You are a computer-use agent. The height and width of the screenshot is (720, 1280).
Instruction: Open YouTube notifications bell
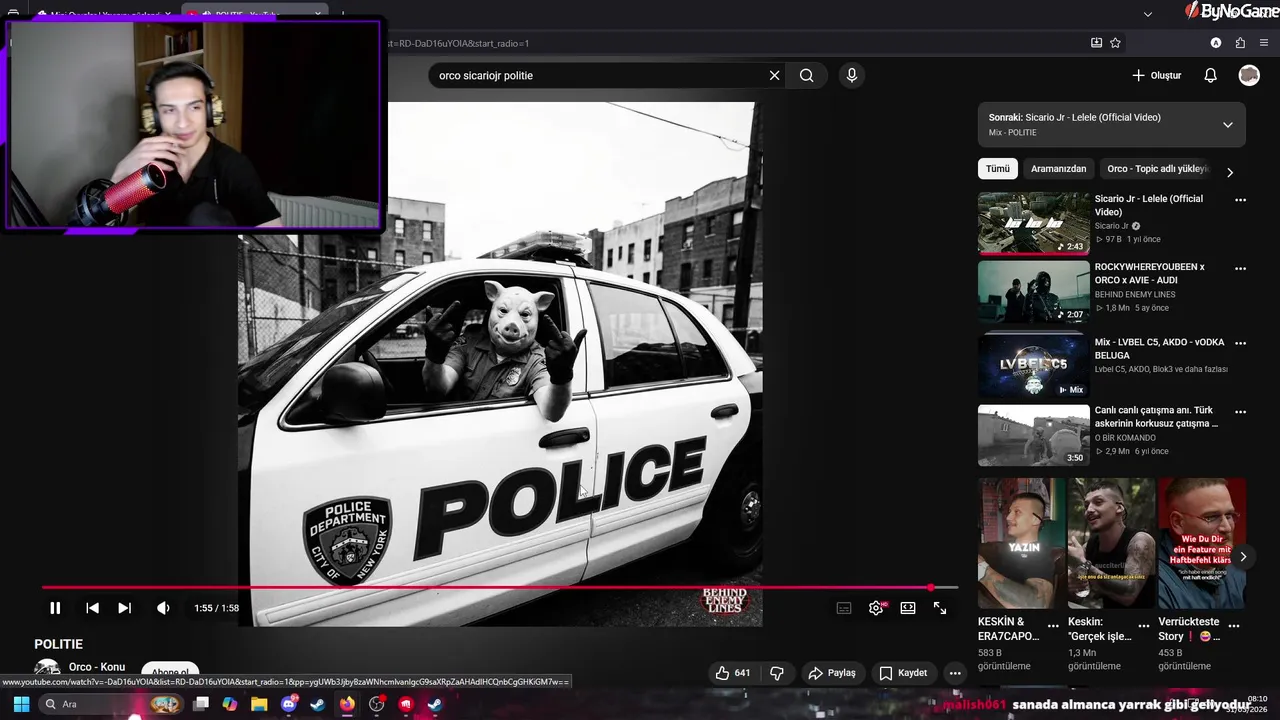click(x=1210, y=75)
